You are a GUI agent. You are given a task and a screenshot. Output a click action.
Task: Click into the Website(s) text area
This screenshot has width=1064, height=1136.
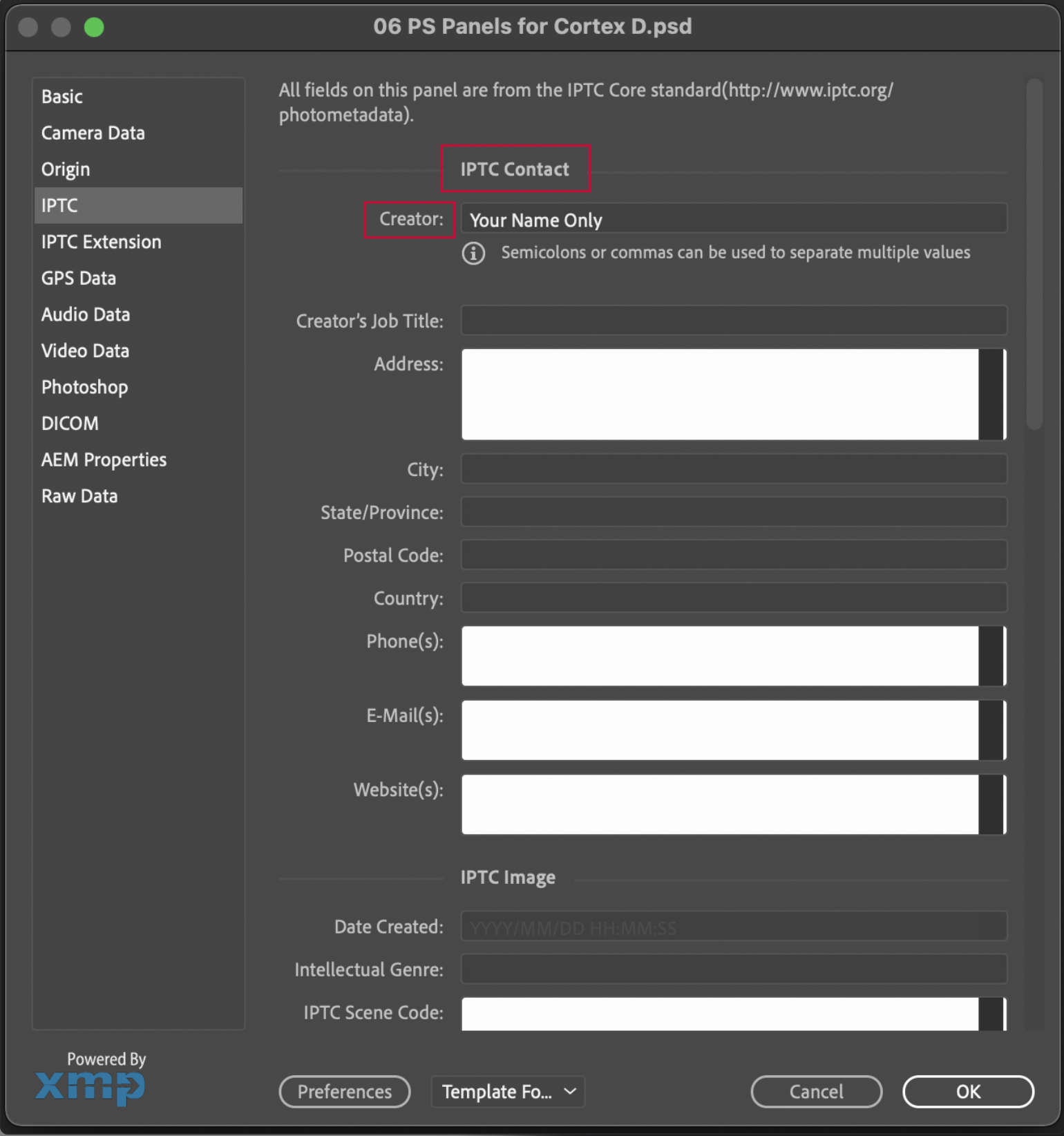click(720, 804)
